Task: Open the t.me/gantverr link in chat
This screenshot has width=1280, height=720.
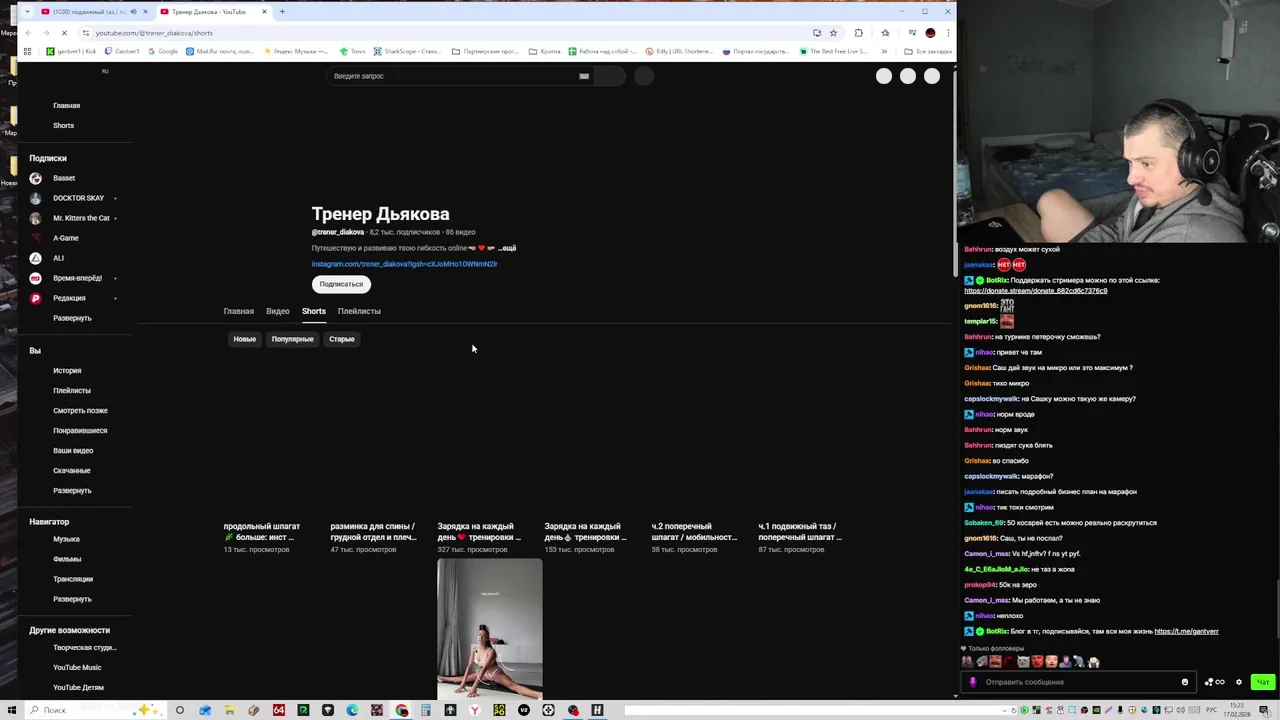Action: pyautogui.click(x=1186, y=632)
